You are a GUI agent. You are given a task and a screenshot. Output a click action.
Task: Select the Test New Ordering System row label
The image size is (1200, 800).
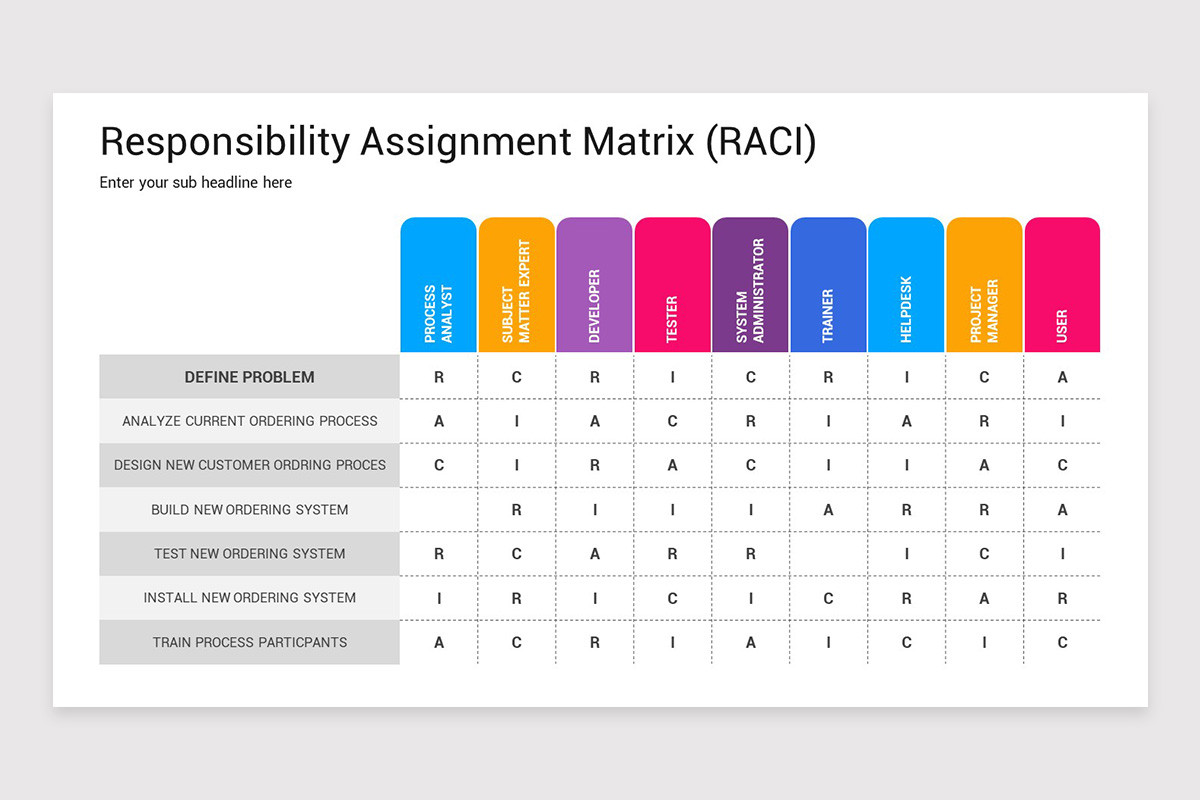tap(249, 553)
